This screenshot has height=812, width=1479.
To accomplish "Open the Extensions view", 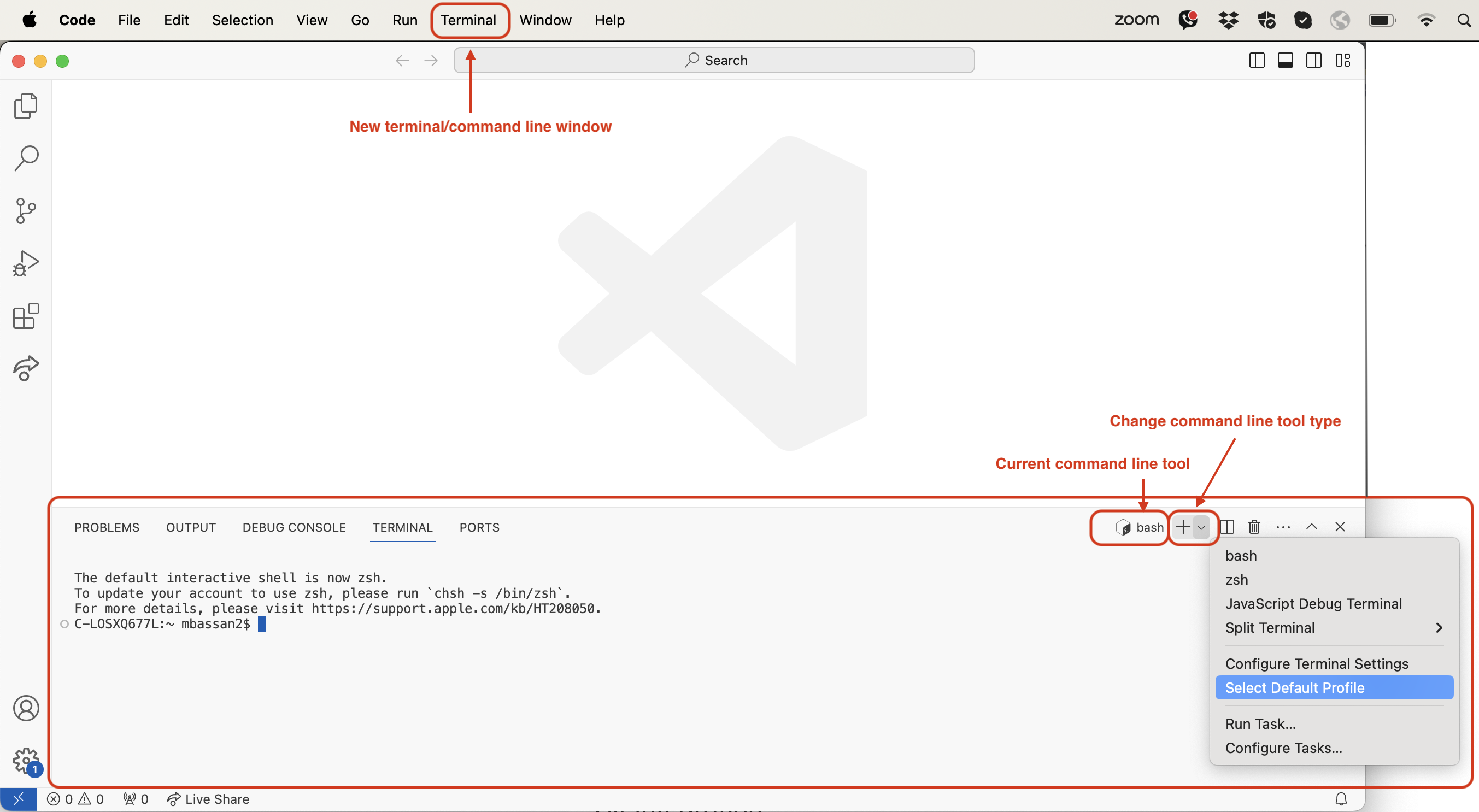I will pos(25,316).
